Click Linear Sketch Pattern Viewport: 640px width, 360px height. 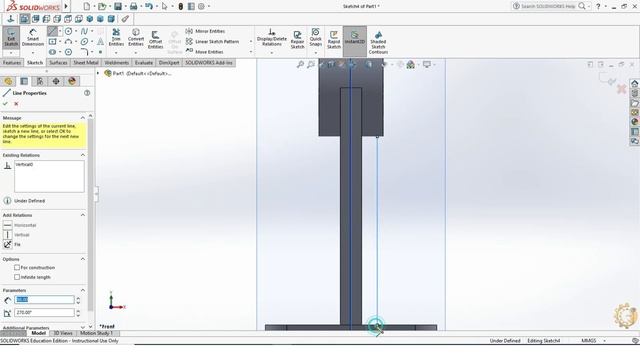coord(213,42)
